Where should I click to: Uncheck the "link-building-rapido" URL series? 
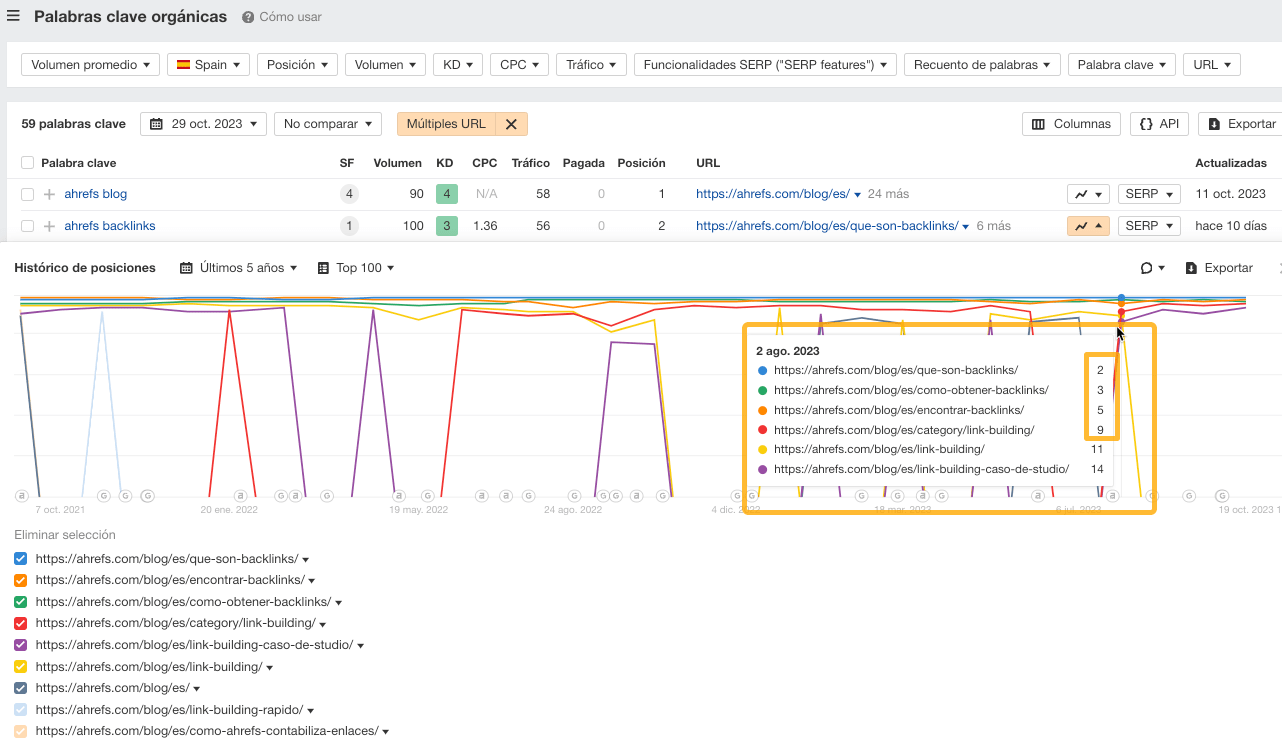[x=19, y=709]
